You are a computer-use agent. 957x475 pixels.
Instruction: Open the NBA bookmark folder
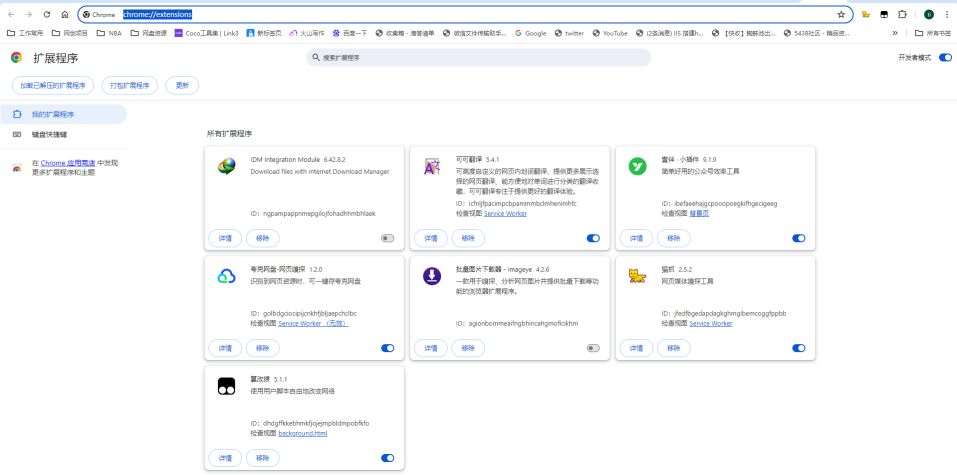pyautogui.click(x=109, y=33)
